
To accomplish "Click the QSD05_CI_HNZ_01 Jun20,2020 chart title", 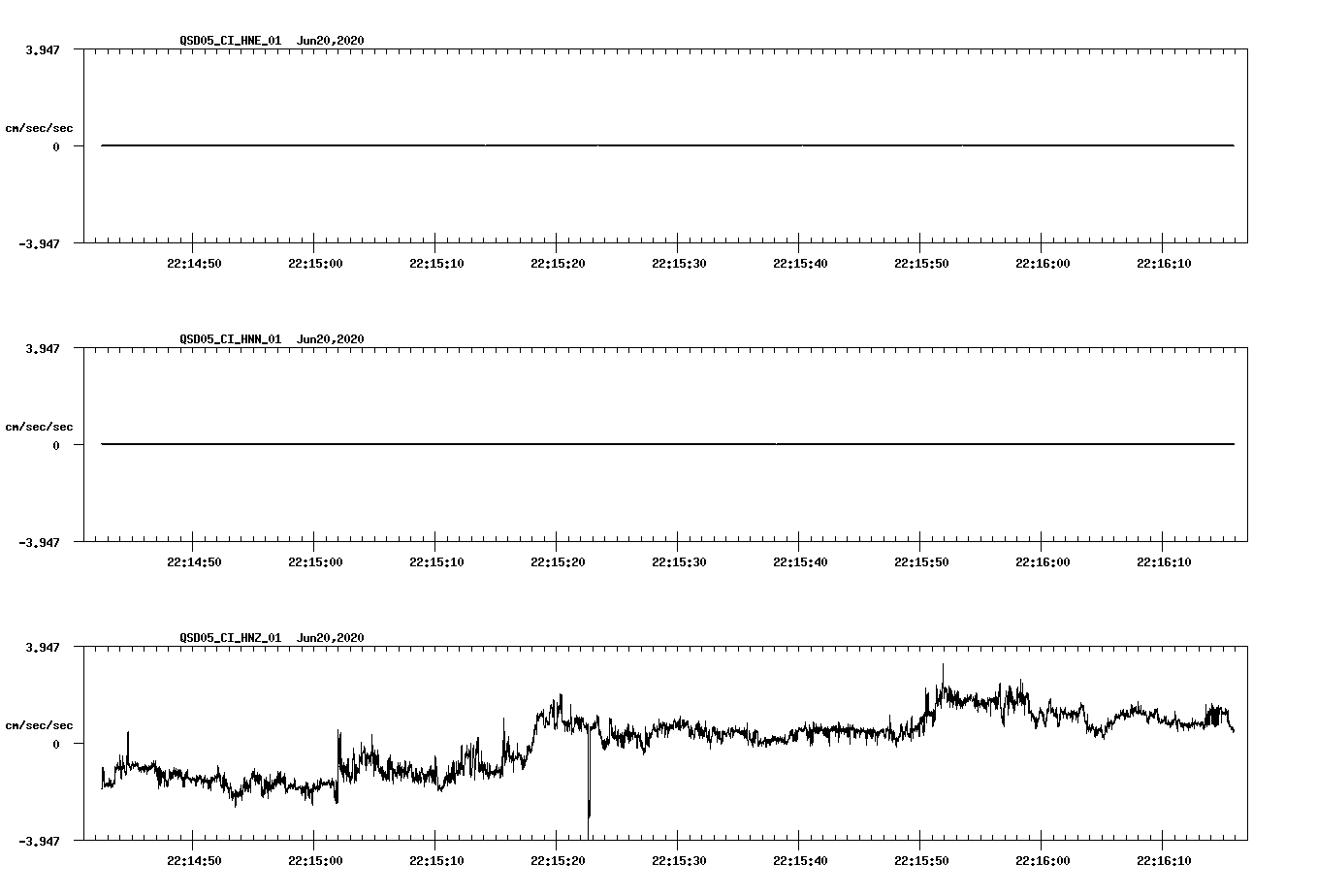I will (x=272, y=637).
